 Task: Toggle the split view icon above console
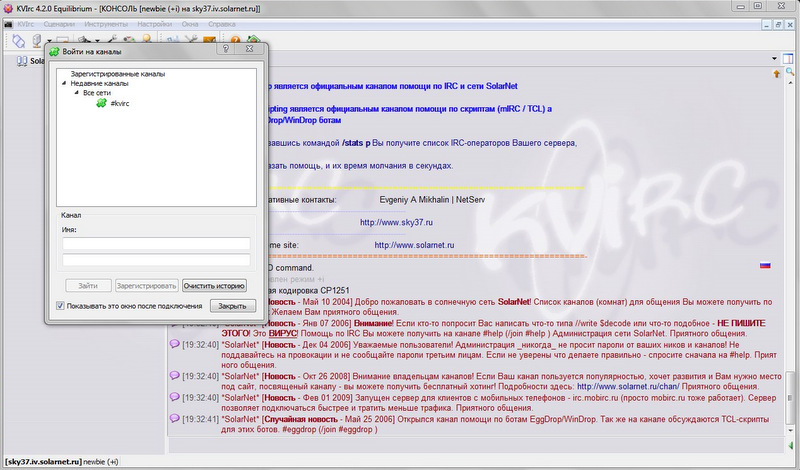pos(788,59)
